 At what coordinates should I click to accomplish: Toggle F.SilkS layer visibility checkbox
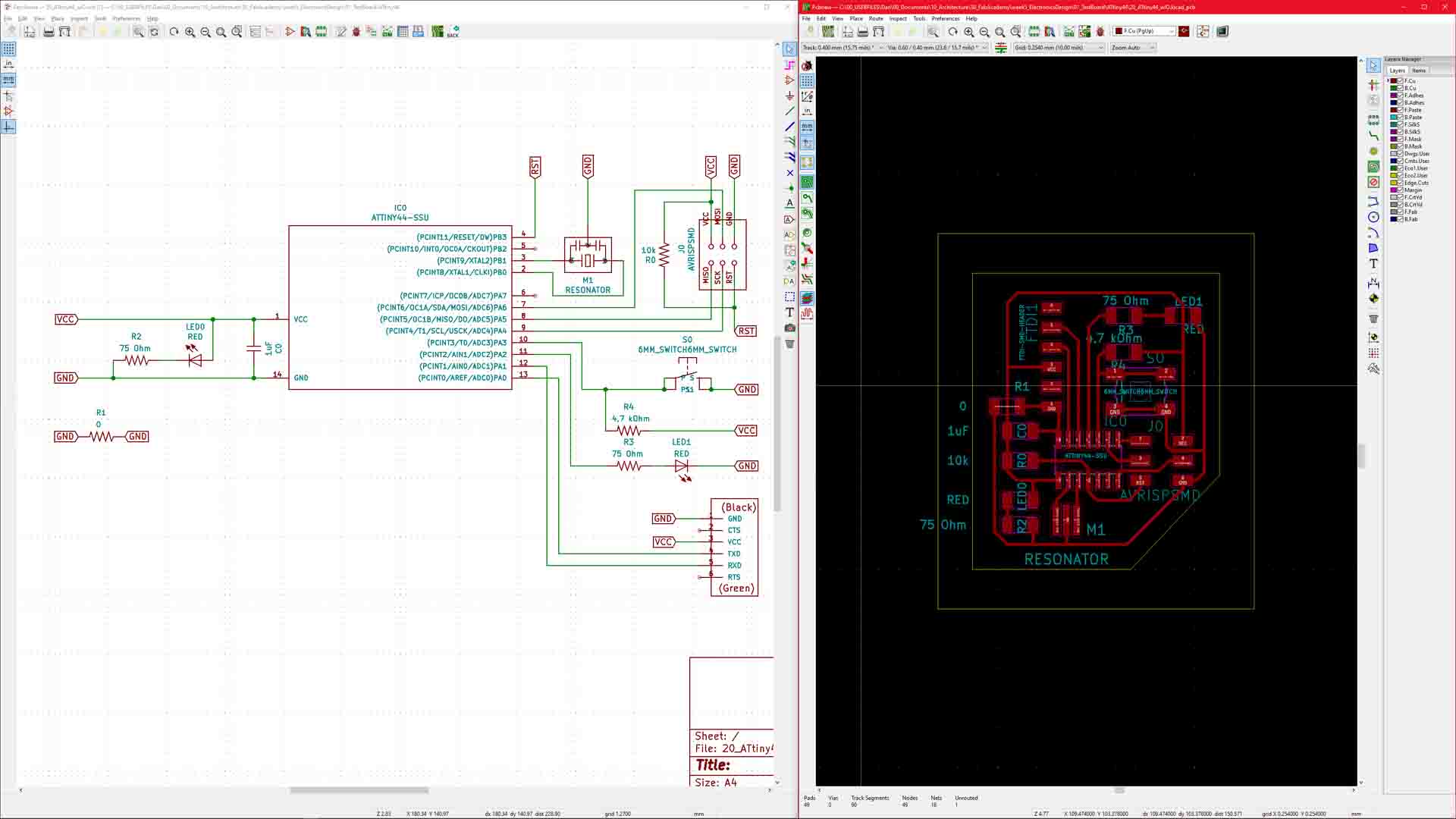pyautogui.click(x=1401, y=124)
